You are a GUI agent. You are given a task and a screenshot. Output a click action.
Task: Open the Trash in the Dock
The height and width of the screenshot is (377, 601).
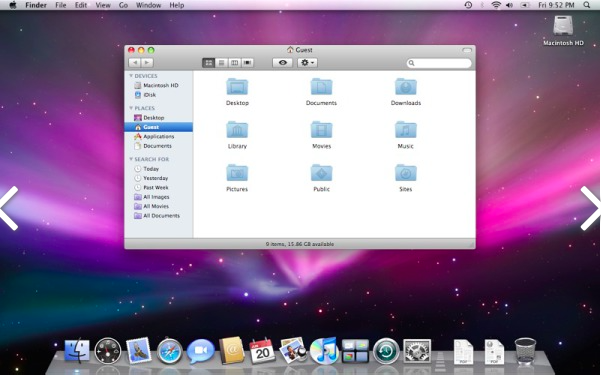pyautogui.click(x=525, y=351)
